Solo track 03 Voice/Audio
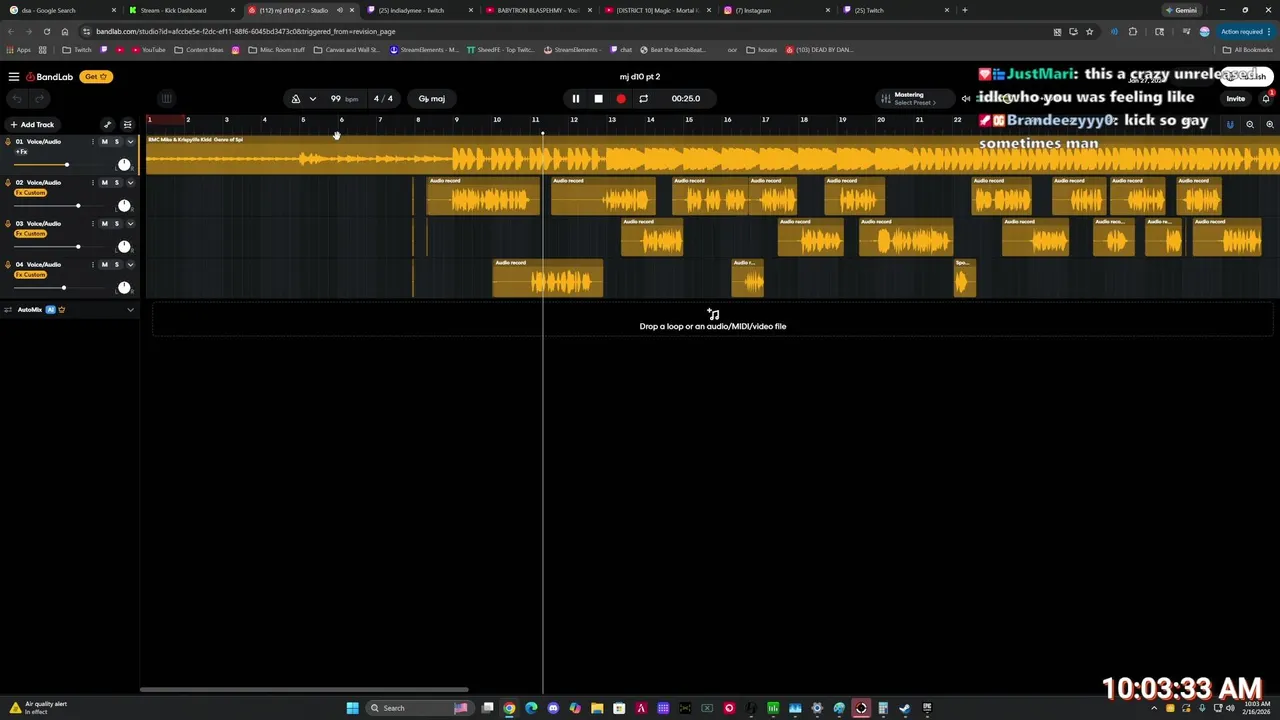 click(x=116, y=224)
